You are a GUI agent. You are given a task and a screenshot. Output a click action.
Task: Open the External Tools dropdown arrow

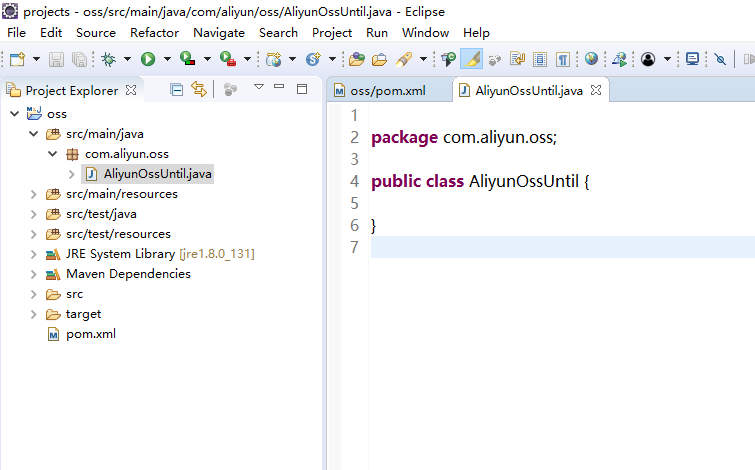(247, 59)
